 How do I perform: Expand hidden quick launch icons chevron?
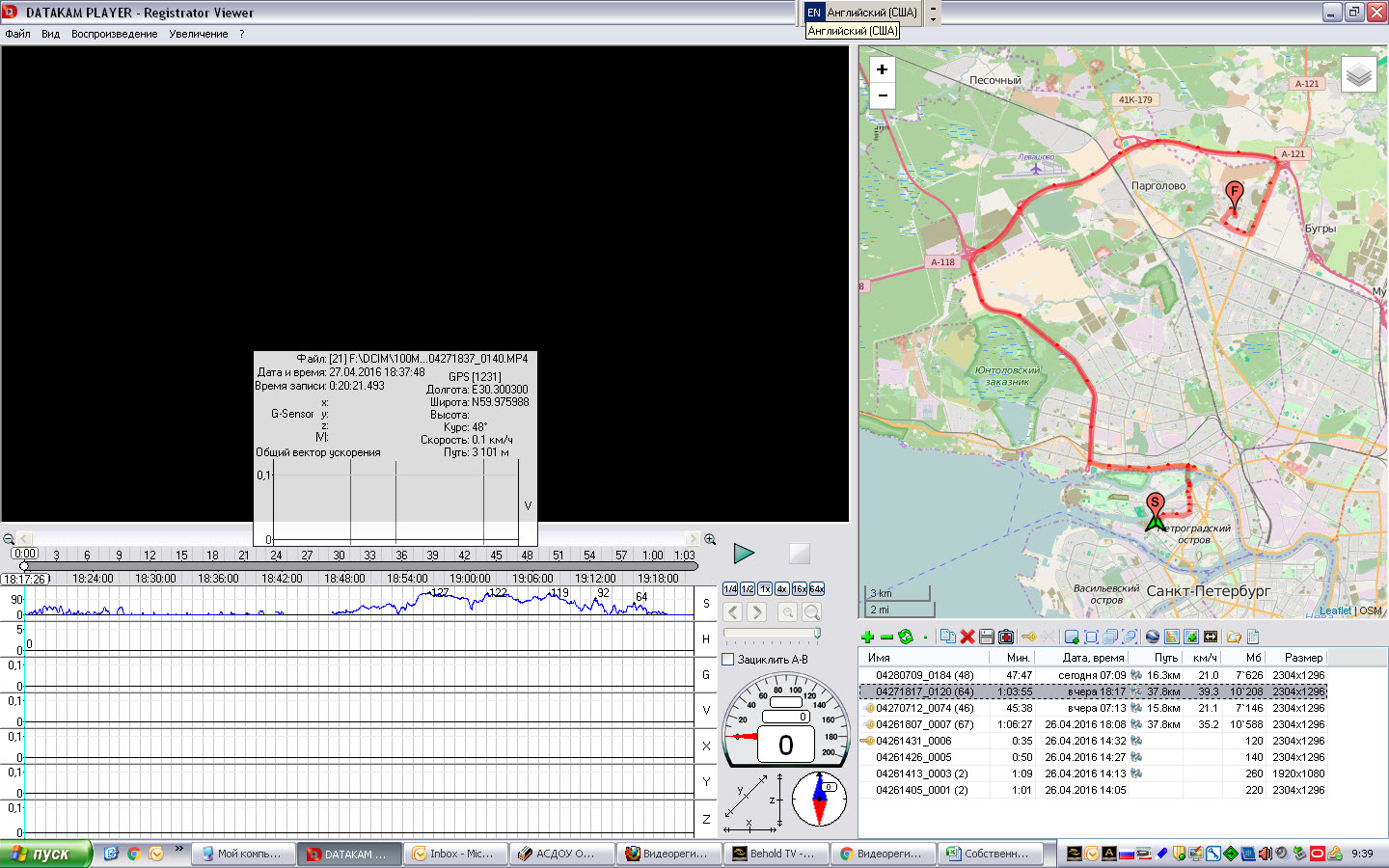point(178,849)
